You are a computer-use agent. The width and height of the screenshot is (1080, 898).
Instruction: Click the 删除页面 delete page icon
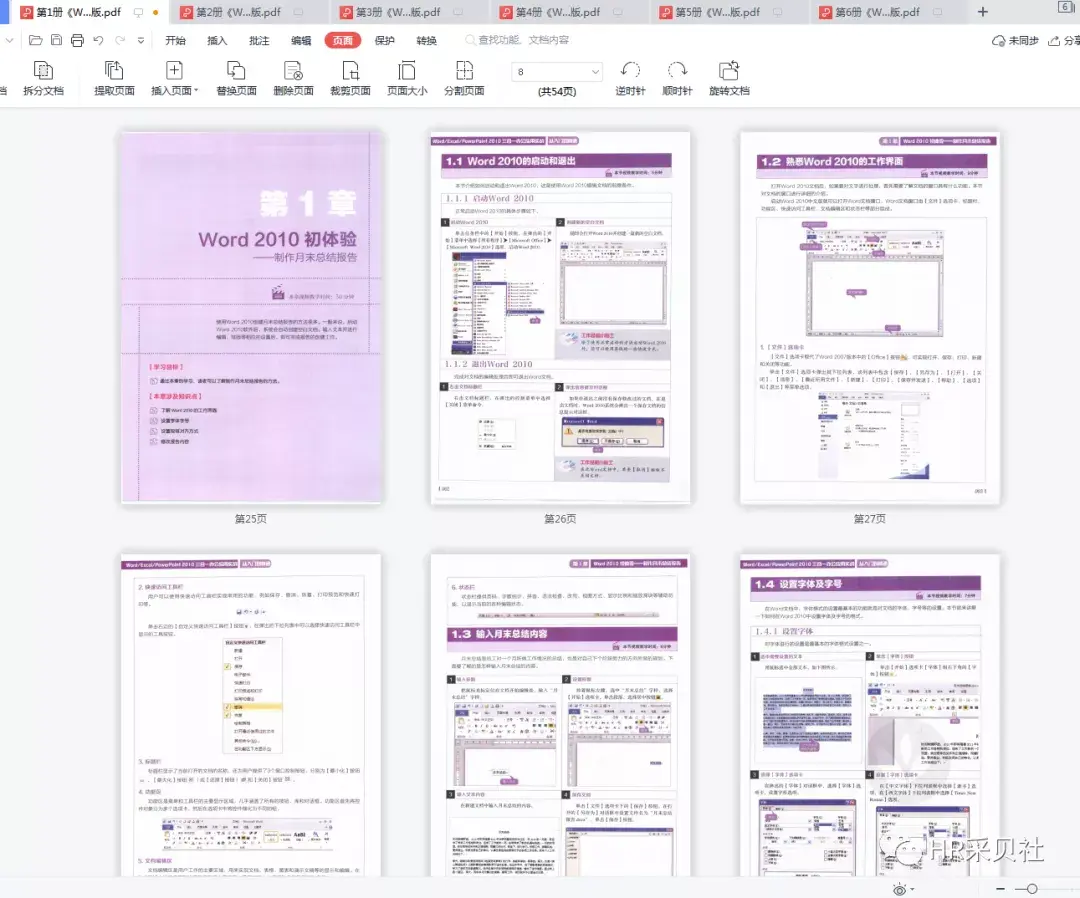(x=293, y=70)
